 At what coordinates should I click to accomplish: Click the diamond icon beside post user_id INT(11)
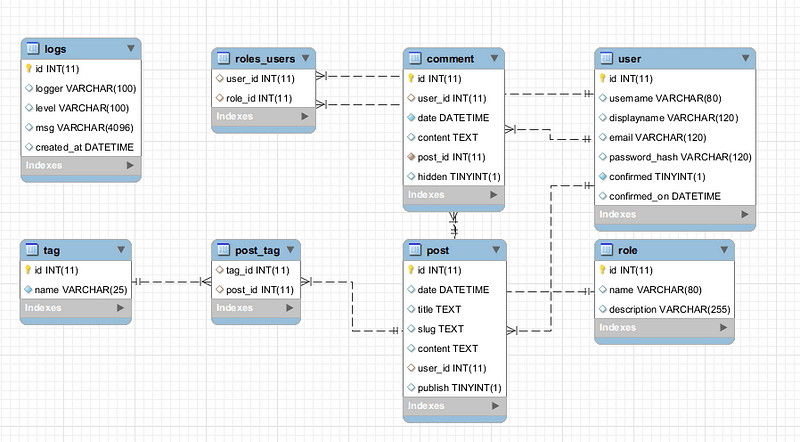coord(411,367)
